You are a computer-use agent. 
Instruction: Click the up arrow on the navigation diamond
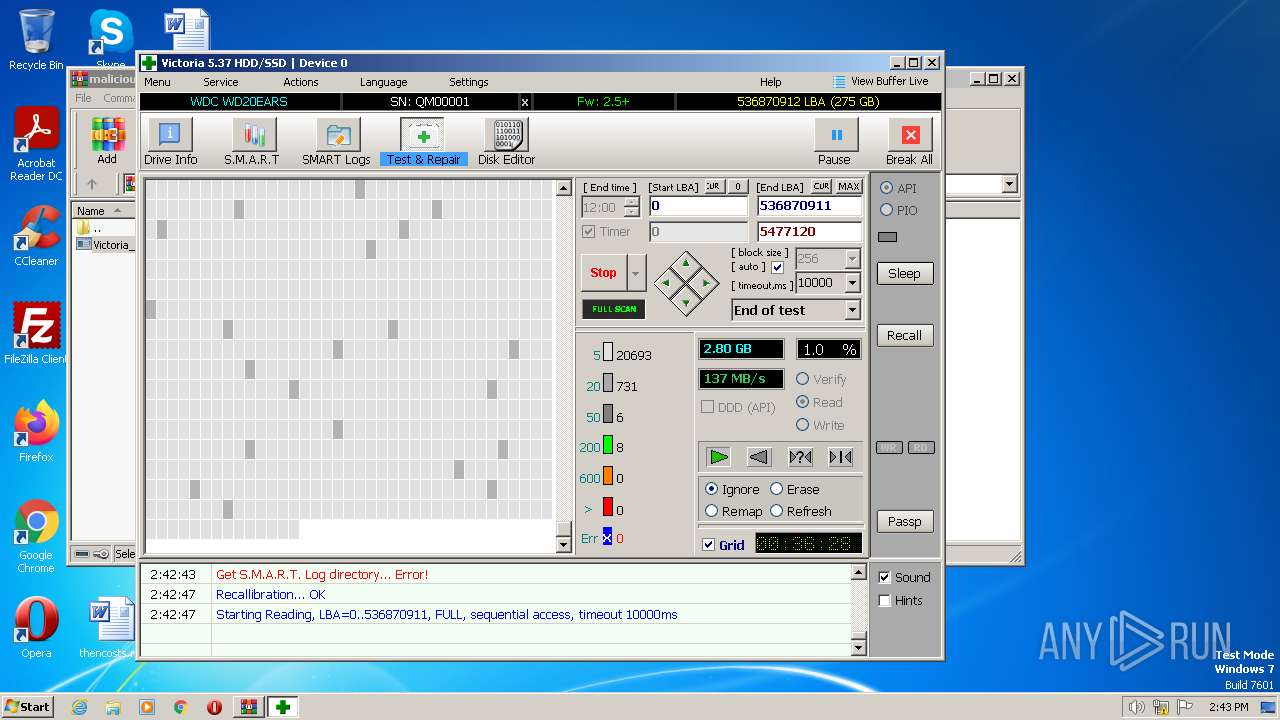tap(686, 264)
